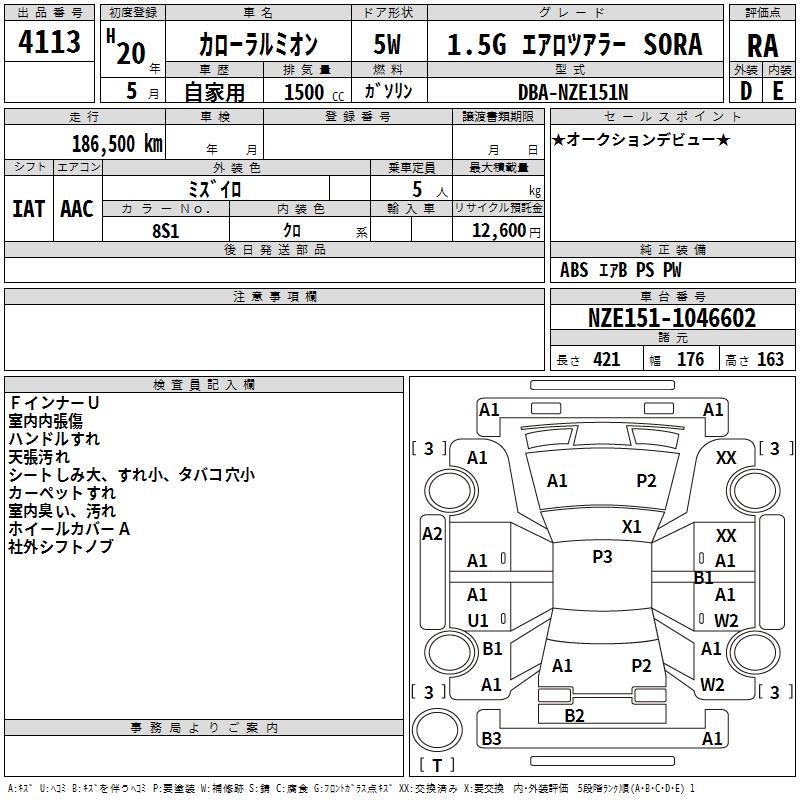Click car name カローラルミオン
The image size is (800, 800).
(258, 44)
